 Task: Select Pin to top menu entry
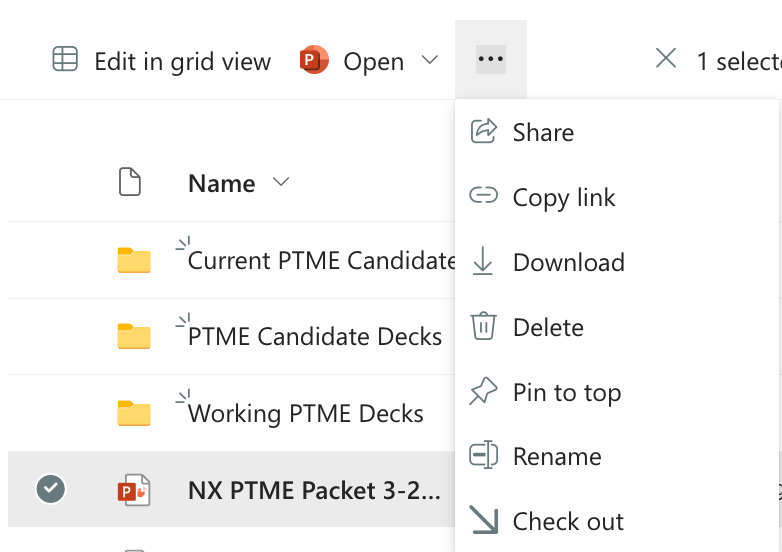pyautogui.click(x=566, y=392)
